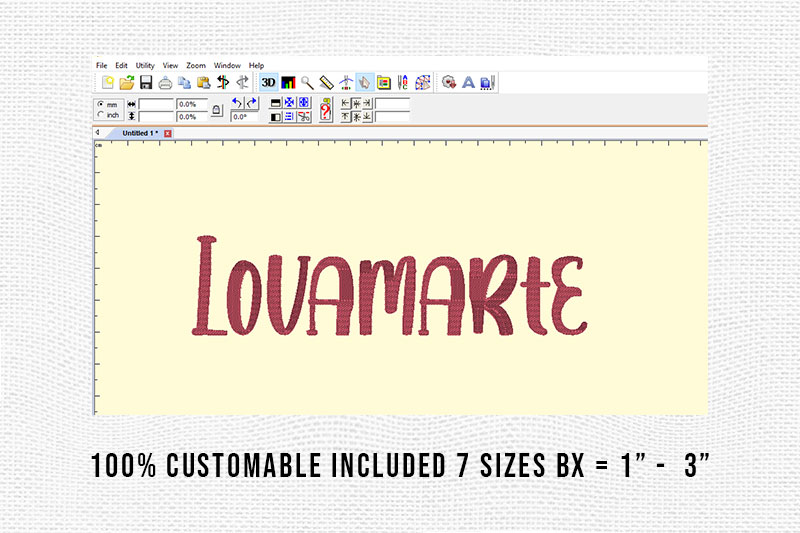Open the Zoom menu
Viewport: 800px width, 533px height.
click(x=196, y=65)
